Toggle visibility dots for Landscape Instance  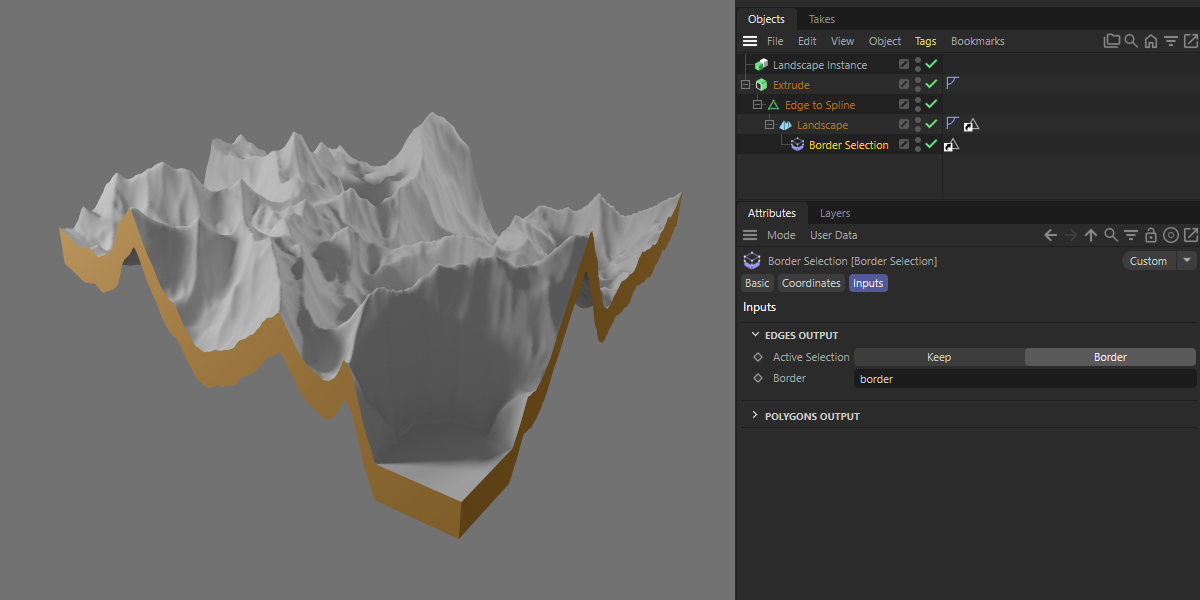click(918, 64)
